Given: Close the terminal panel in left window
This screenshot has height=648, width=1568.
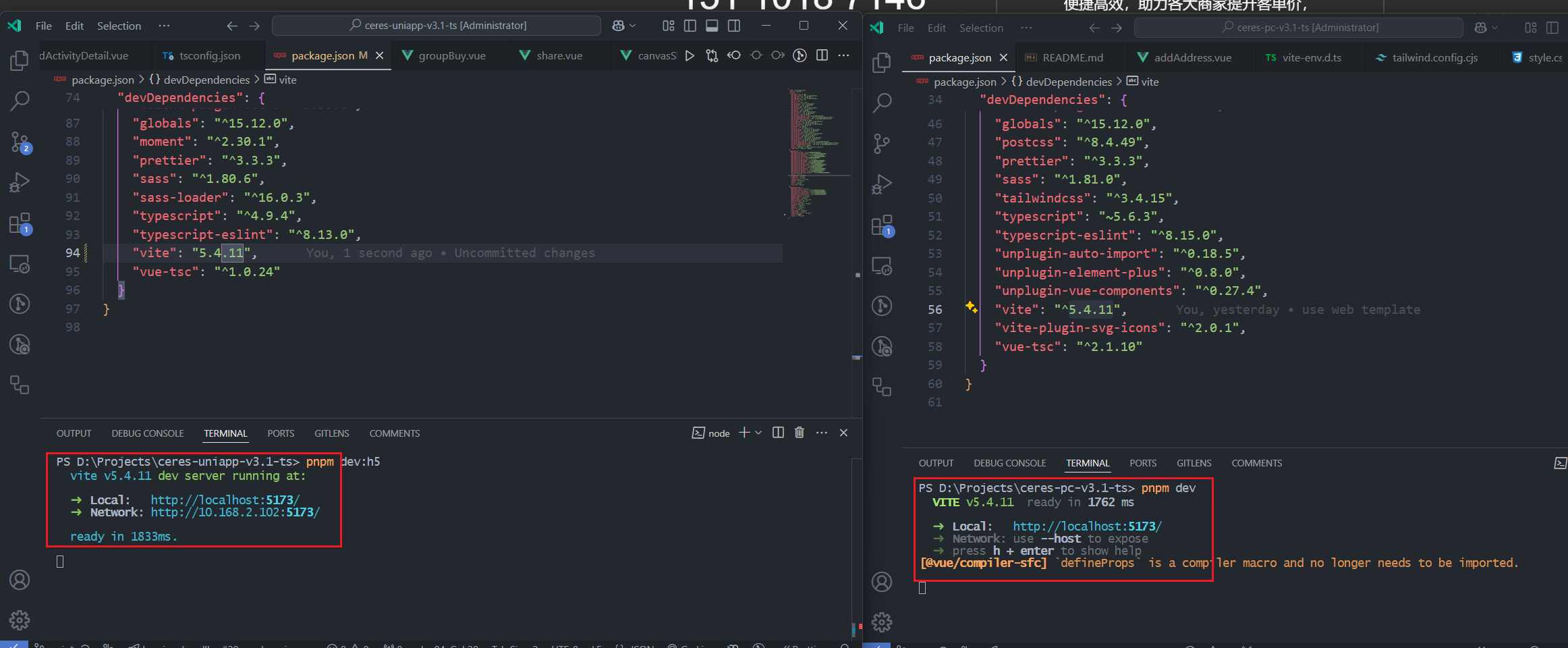Looking at the screenshot, I should coord(843,433).
